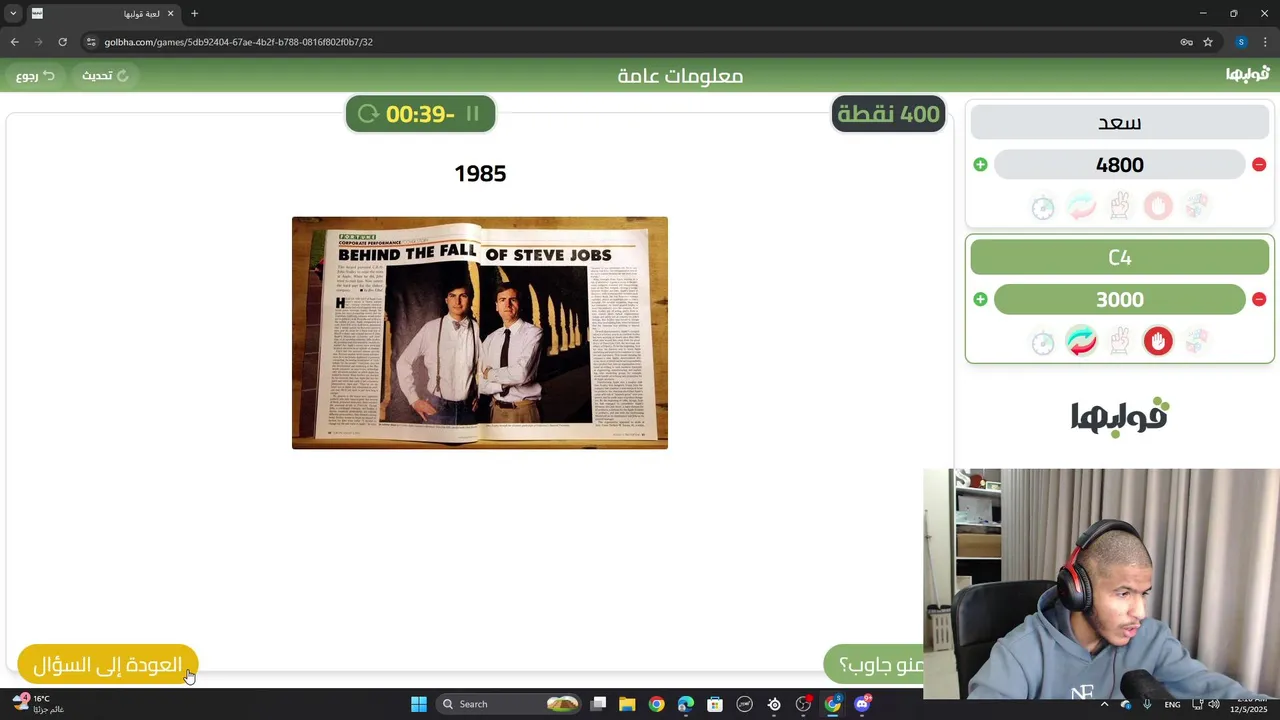
Task: Select team name سعد
Action: (1120, 123)
